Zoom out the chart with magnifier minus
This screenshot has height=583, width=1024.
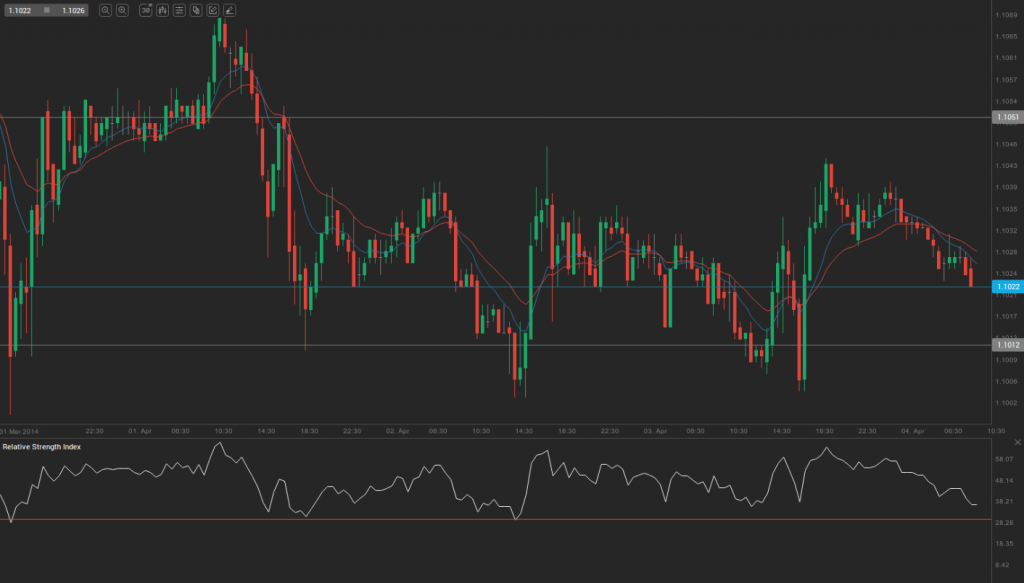click(x=105, y=10)
